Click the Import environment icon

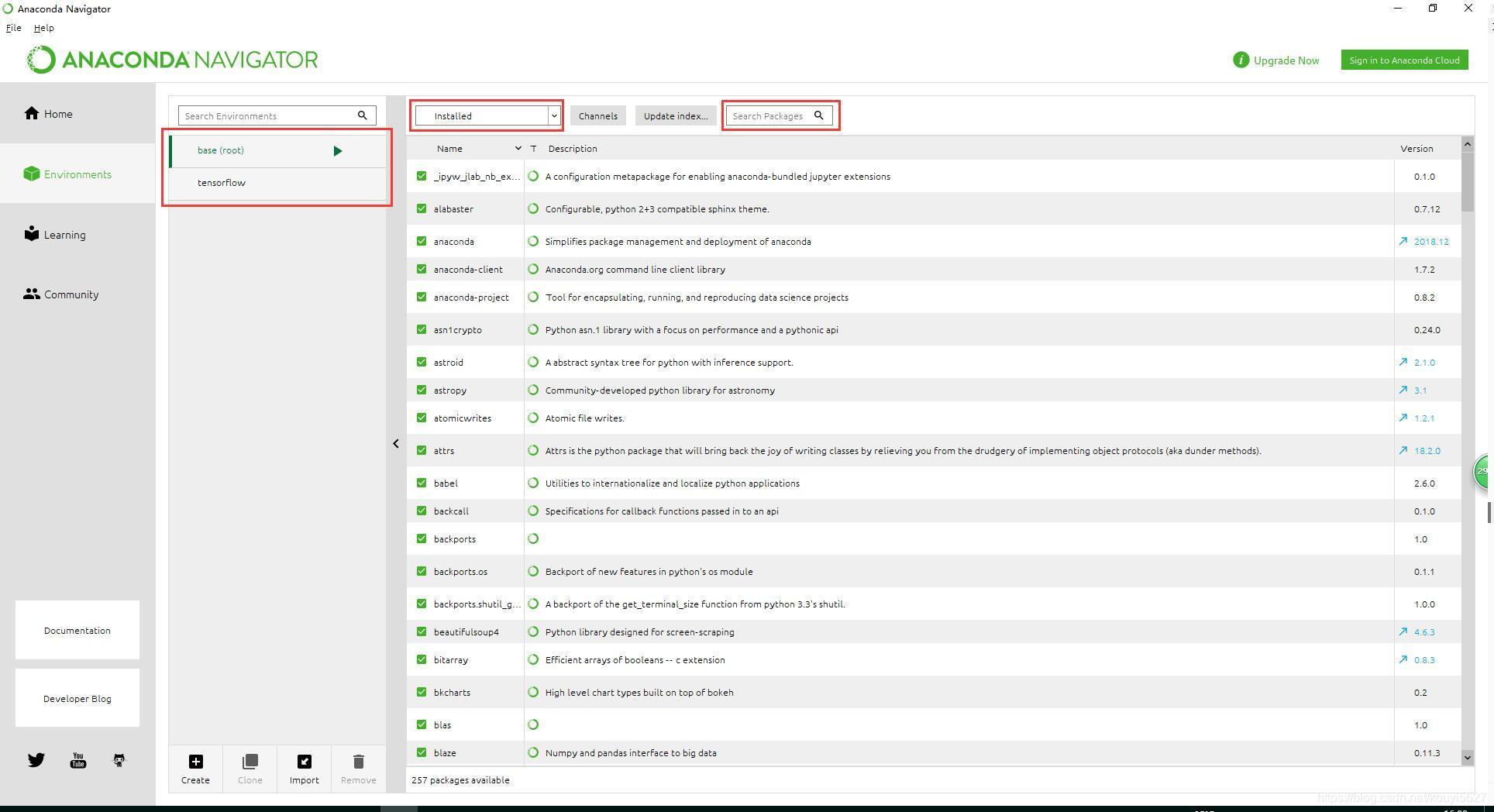pos(305,762)
